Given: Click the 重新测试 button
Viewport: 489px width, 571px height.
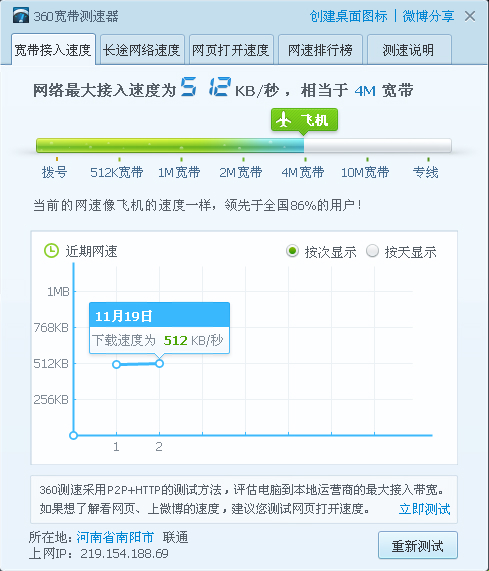Looking at the screenshot, I should pyautogui.click(x=418, y=545).
